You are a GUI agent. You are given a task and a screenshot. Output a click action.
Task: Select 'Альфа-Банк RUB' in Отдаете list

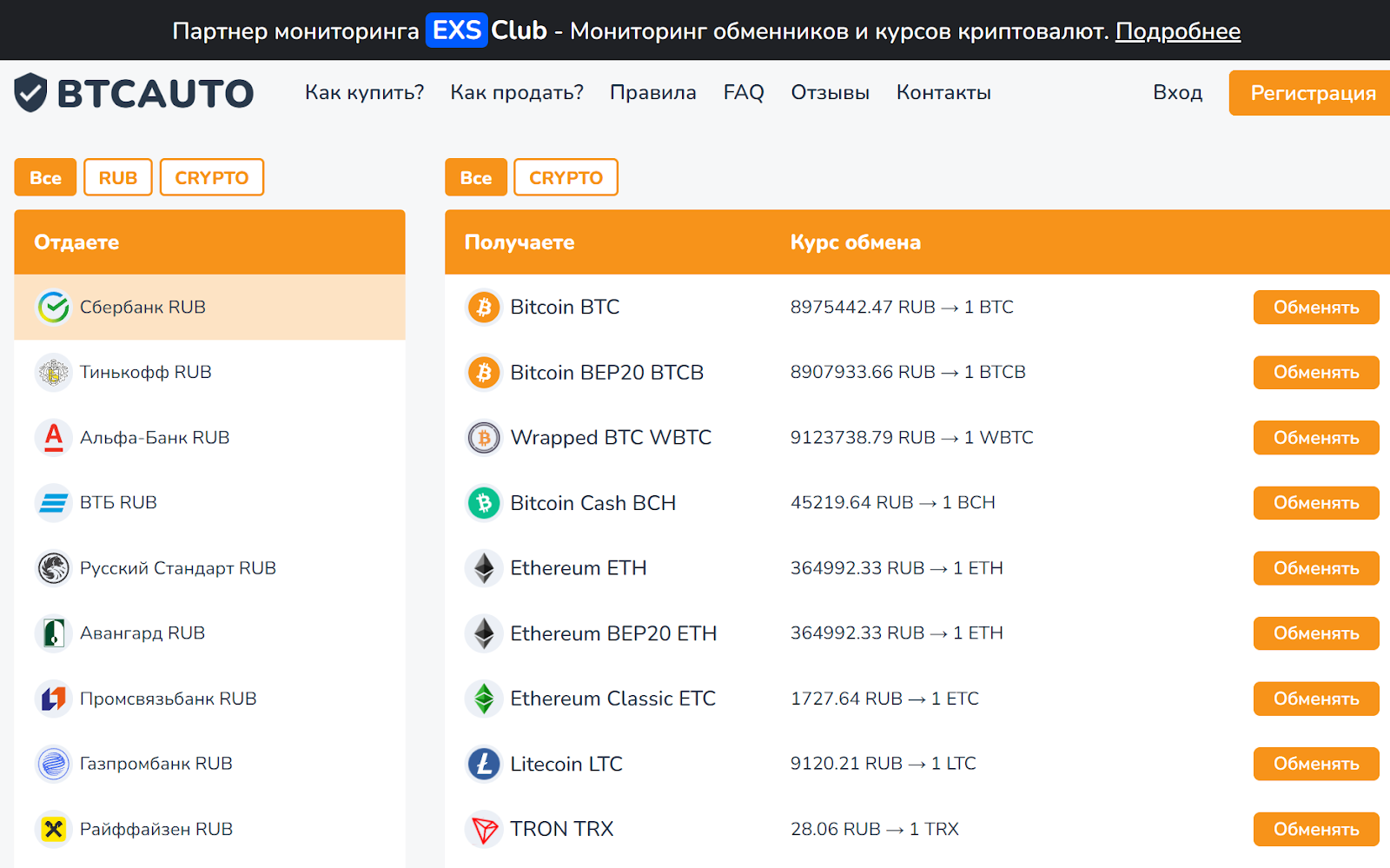(x=155, y=437)
